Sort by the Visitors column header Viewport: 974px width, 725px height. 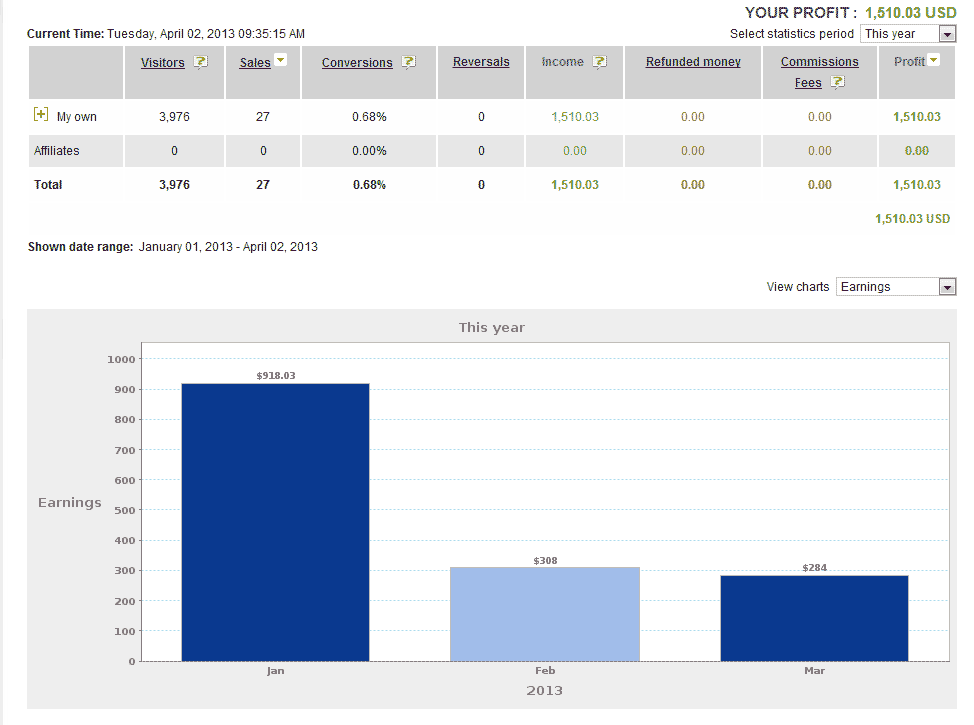coord(162,62)
